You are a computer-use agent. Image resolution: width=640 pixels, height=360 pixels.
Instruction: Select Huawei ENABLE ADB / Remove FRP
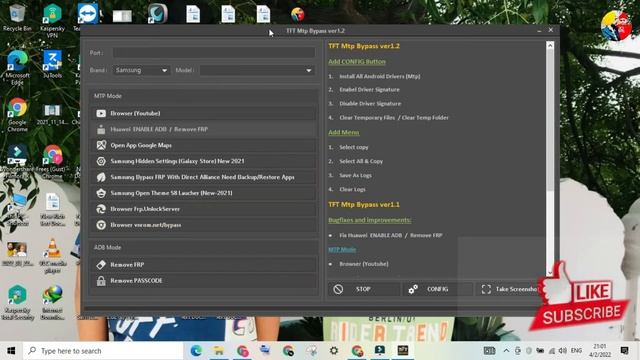203,129
